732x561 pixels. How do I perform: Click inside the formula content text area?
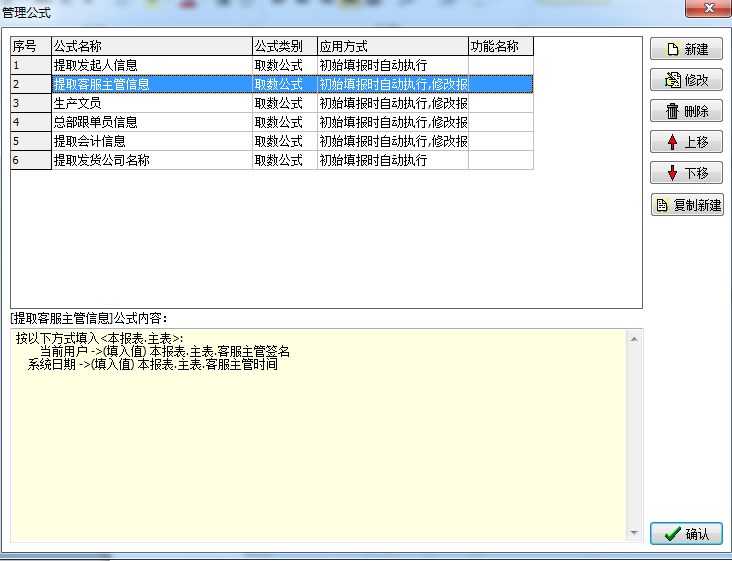click(319, 435)
